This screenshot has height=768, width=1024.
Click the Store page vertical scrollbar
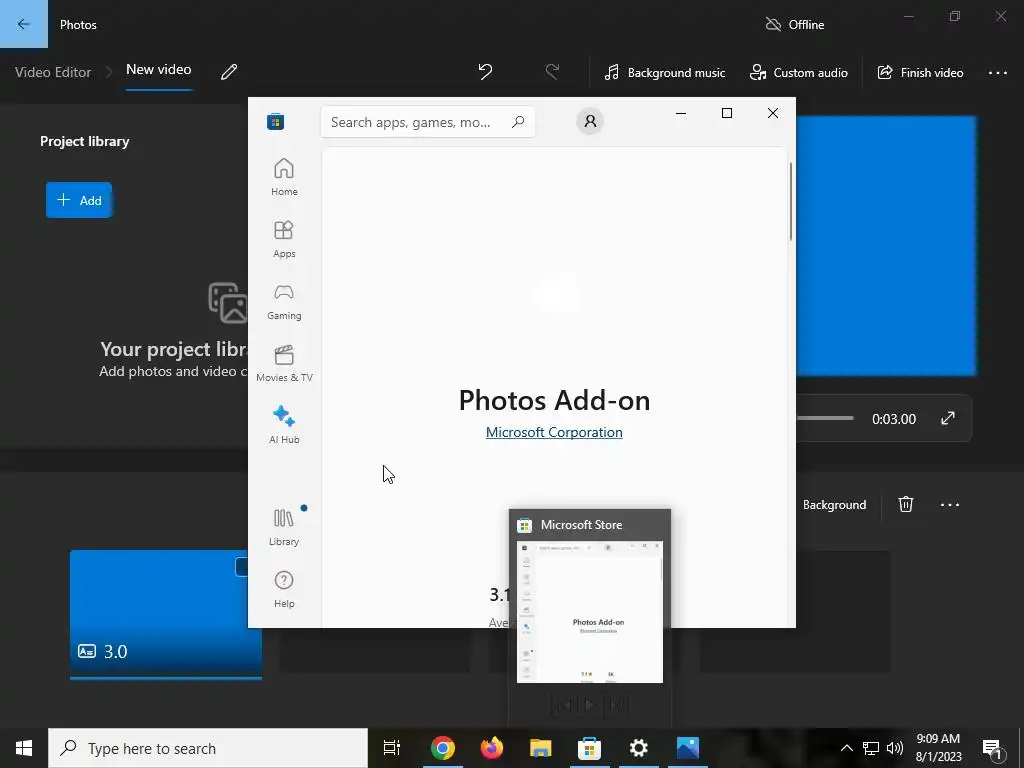[790, 201]
